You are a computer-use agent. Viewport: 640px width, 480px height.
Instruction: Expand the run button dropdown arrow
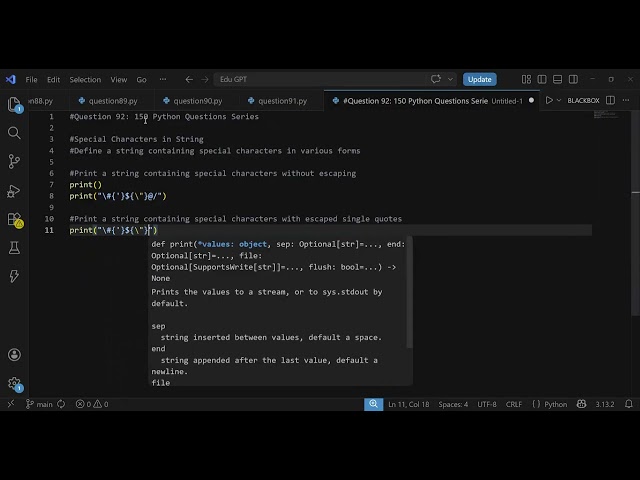[559, 100]
